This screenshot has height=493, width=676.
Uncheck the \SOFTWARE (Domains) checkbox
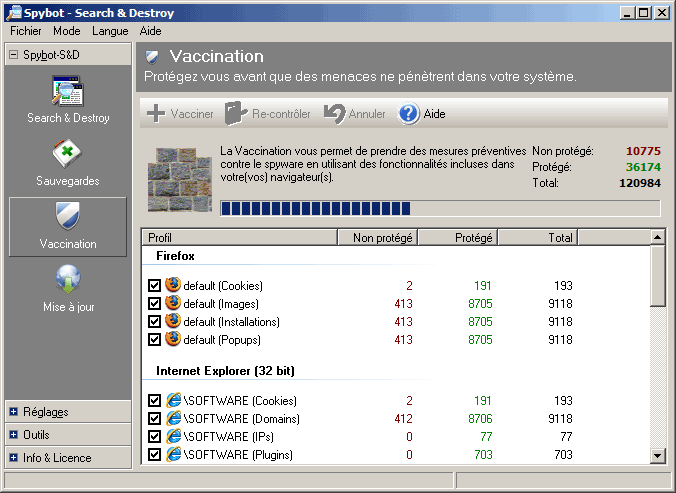[x=154, y=419]
